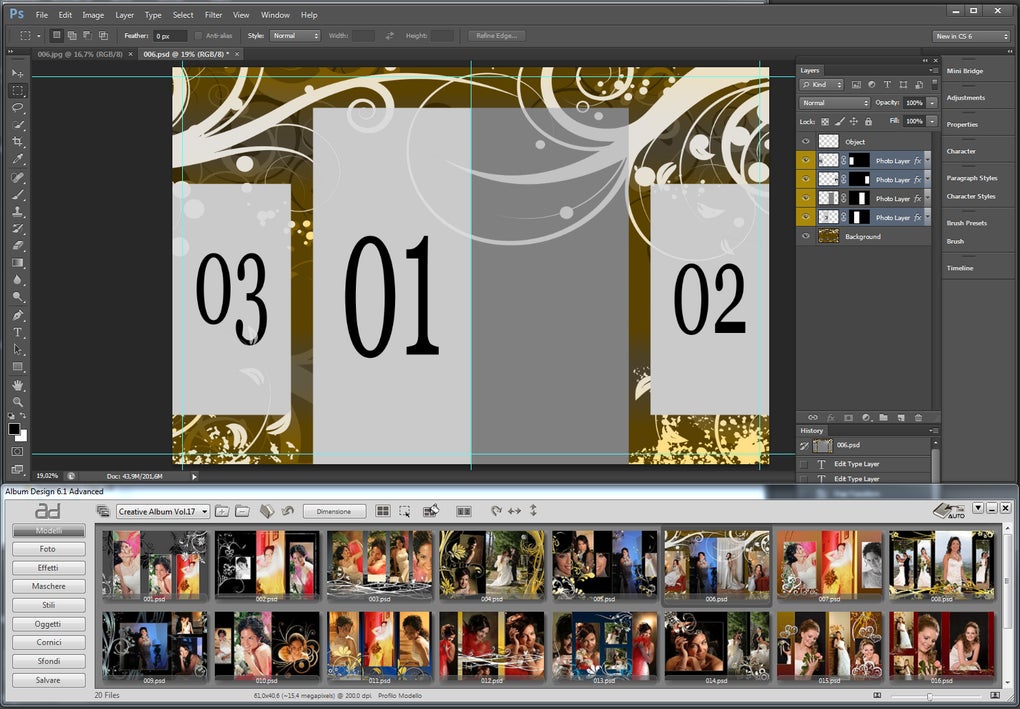Toggle lock all icon
Image resolution: width=1020 pixels, height=709 pixels.
coord(868,122)
